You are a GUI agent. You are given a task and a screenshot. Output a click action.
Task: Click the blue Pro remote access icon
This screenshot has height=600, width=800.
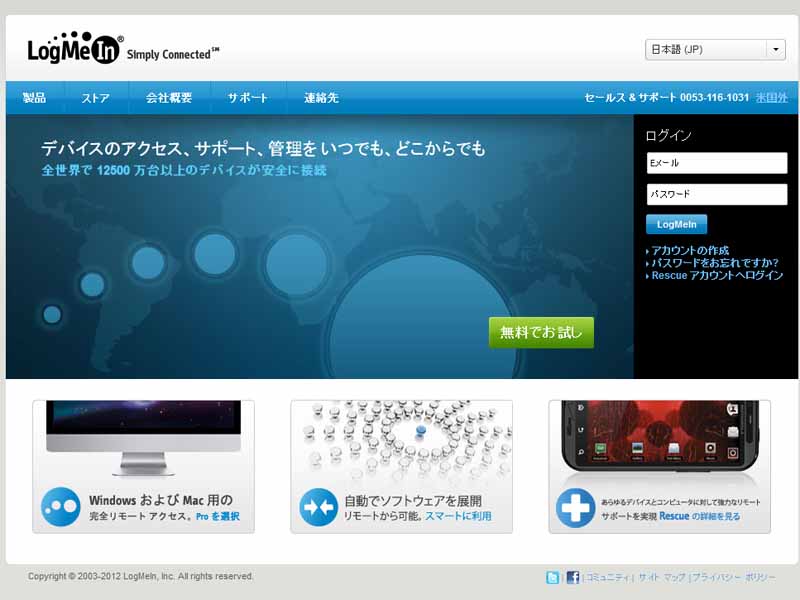[61, 507]
